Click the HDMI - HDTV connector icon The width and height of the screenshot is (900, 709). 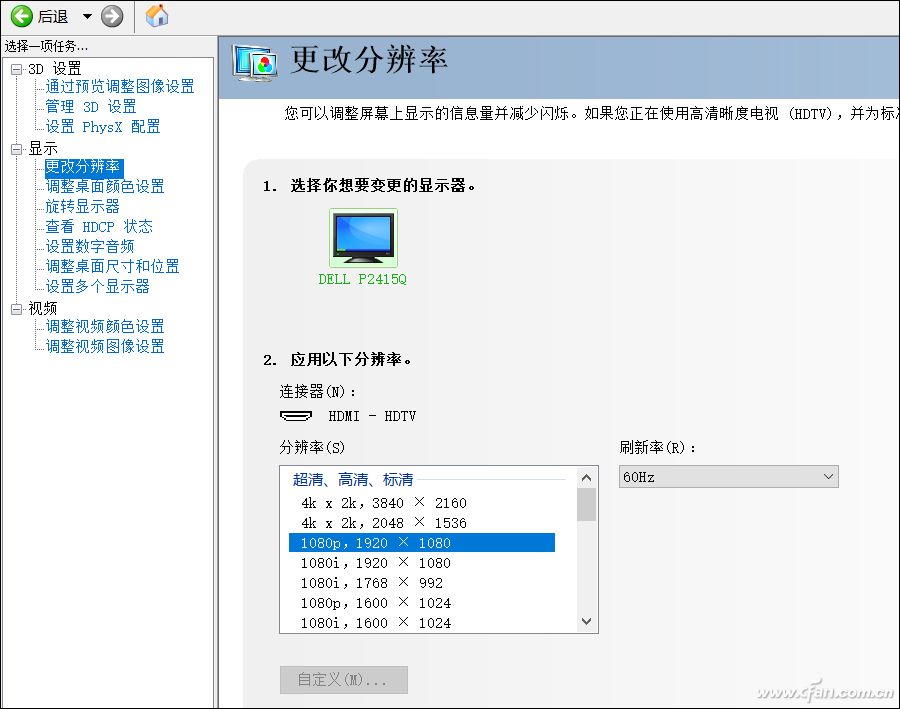pyautogui.click(x=296, y=416)
